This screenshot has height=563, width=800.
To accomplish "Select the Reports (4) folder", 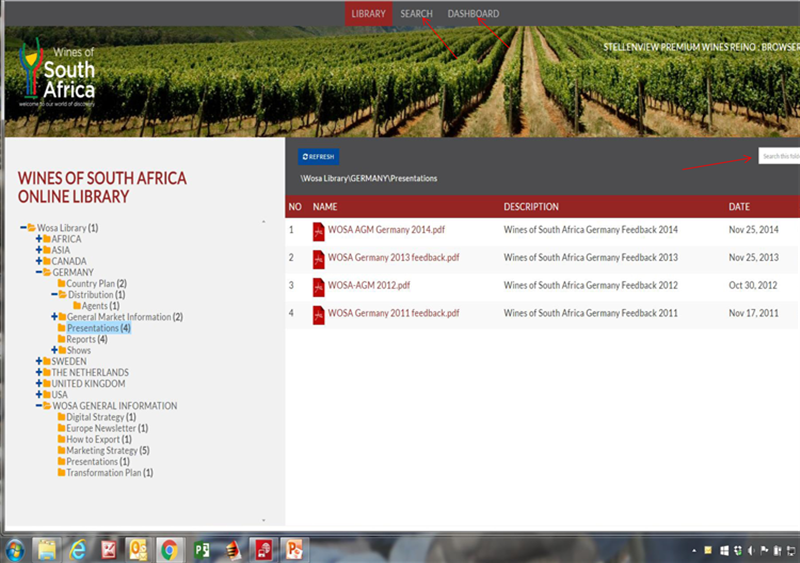I will point(87,339).
